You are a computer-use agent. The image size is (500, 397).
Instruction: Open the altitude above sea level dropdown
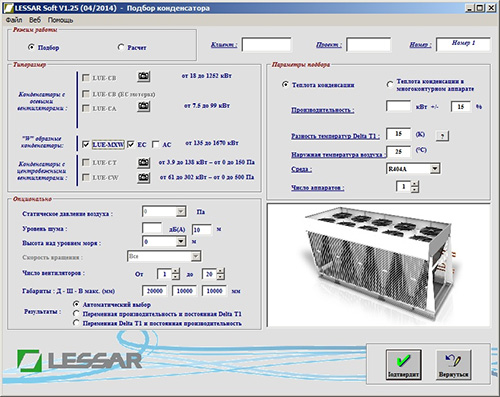coord(181,241)
